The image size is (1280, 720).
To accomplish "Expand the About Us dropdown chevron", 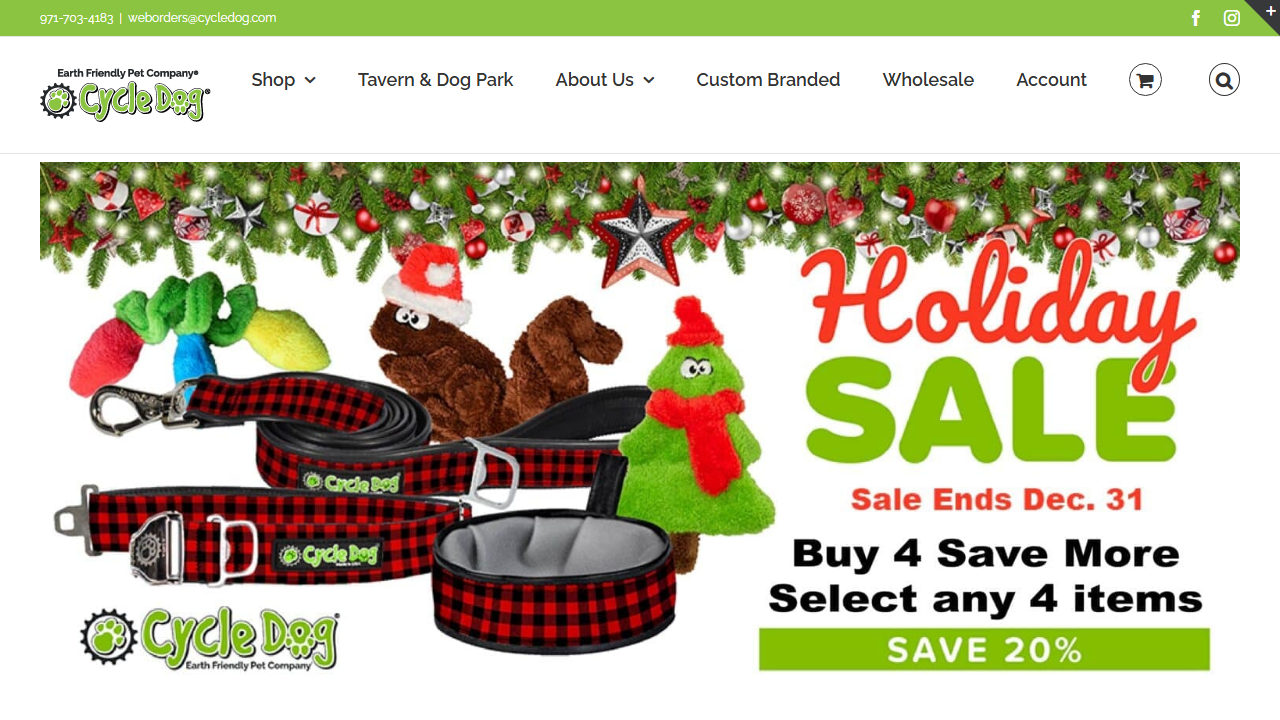I will 649,80.
